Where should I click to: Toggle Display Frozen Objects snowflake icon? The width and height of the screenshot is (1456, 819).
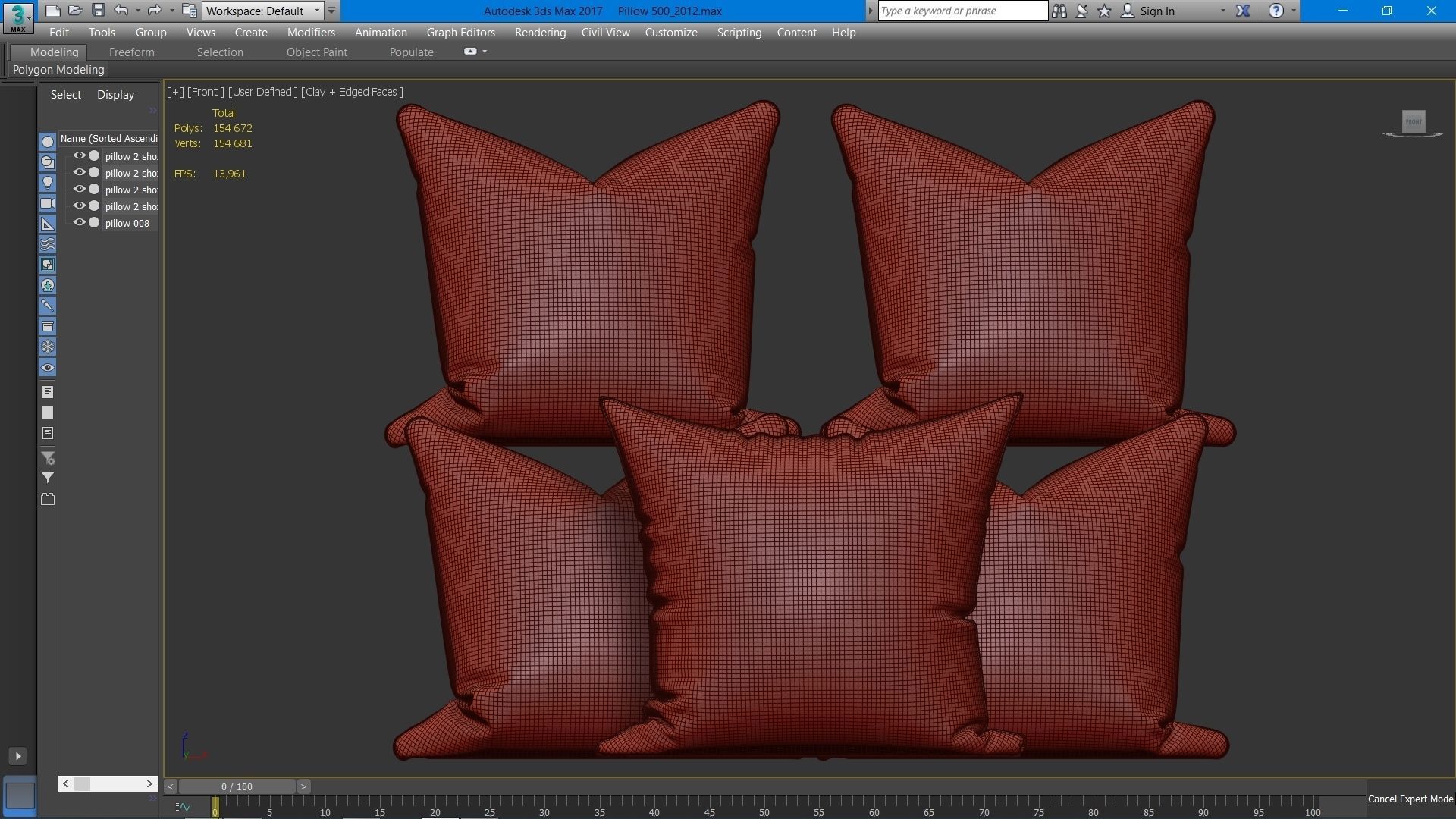click(48, 347)
